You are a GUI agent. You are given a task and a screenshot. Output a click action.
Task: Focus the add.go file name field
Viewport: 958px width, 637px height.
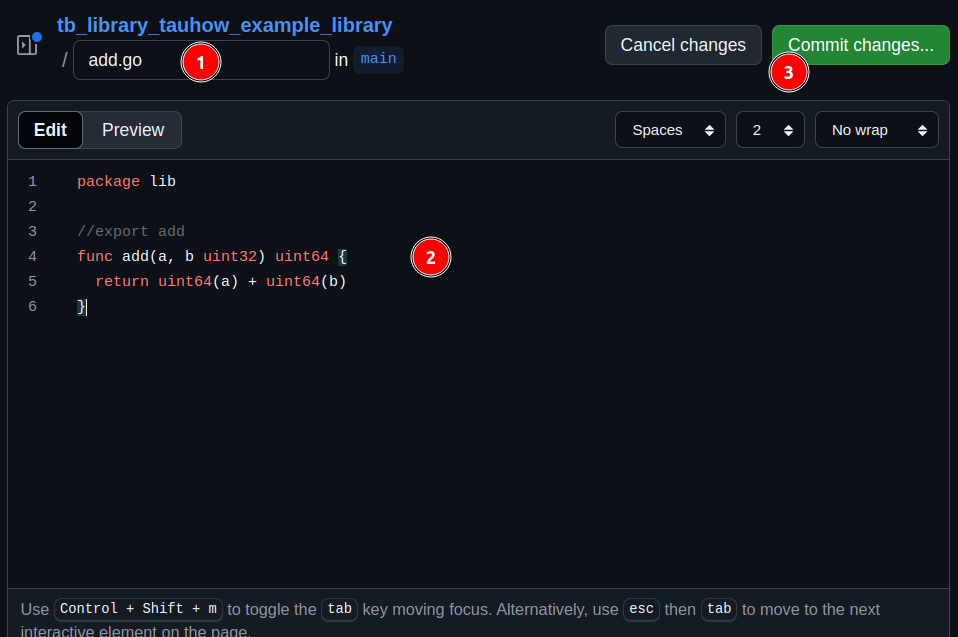coord(130,60)
